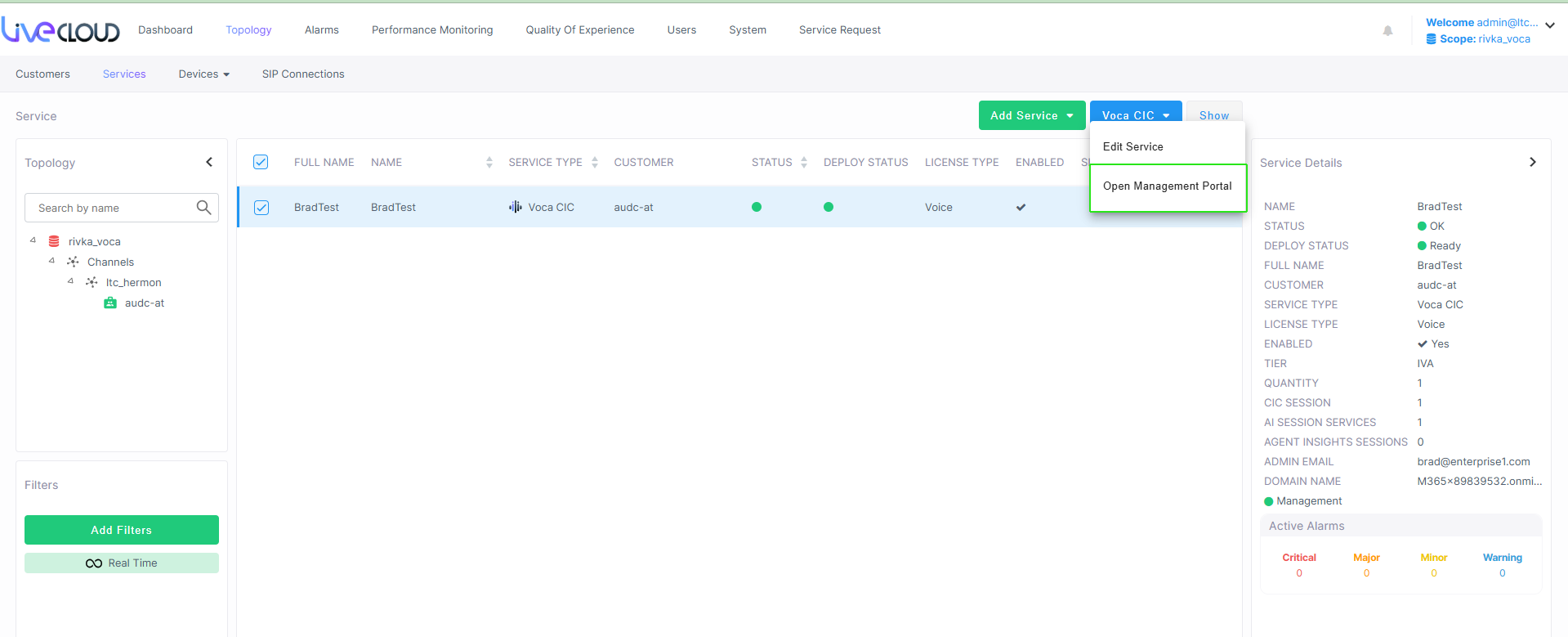Select Edit Service menu entry

click(x=1132, y=147)
